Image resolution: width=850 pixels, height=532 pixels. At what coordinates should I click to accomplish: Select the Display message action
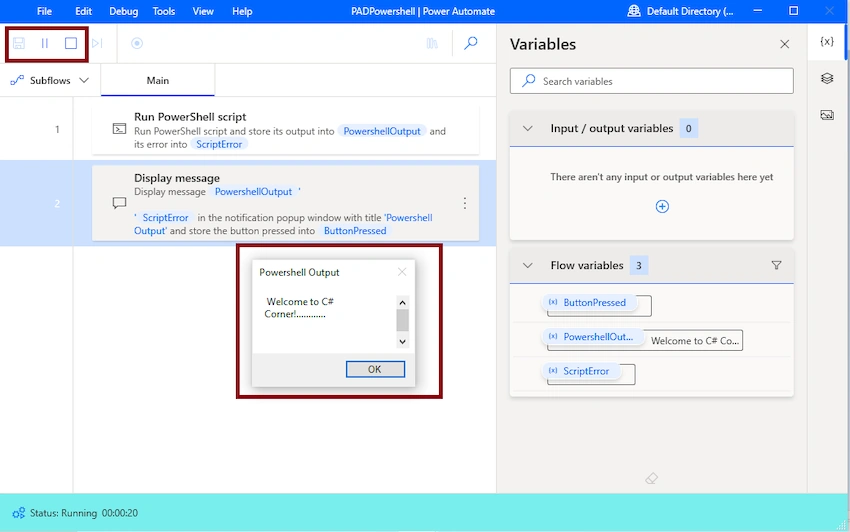point(286,203)
